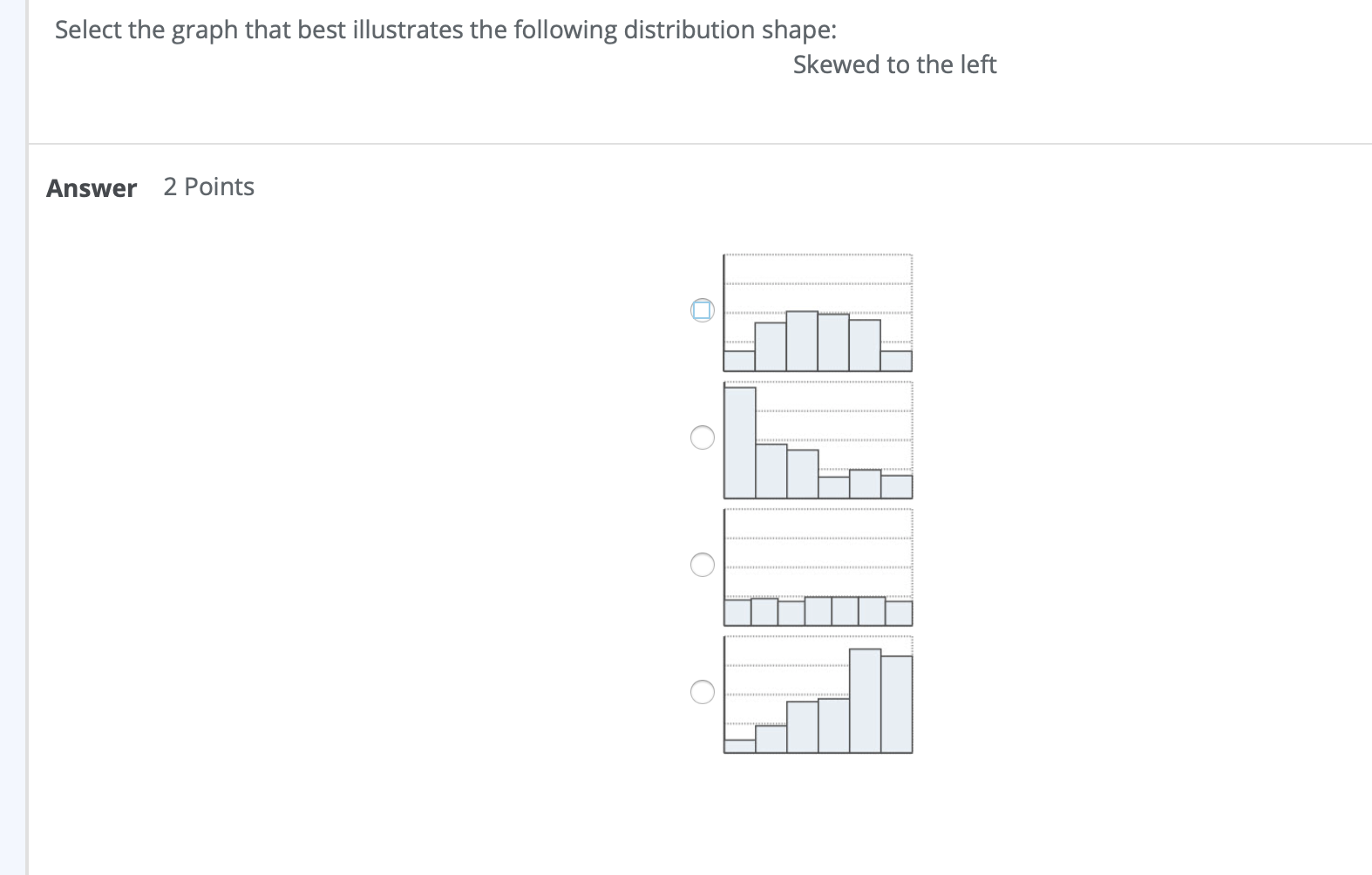
Task: Click the tallest bar in the bottom histogram
Action: pyautogui.click(x=865, y=701)
